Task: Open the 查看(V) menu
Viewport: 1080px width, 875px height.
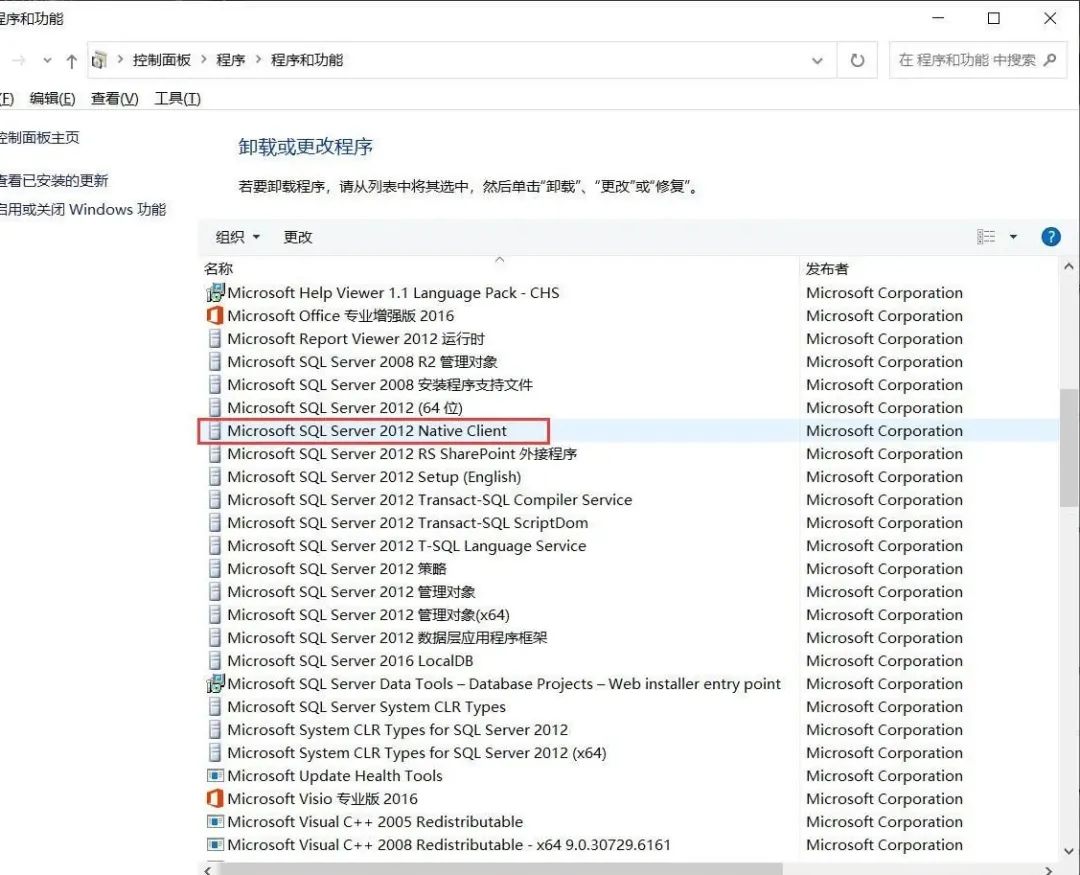Action: 114,98
